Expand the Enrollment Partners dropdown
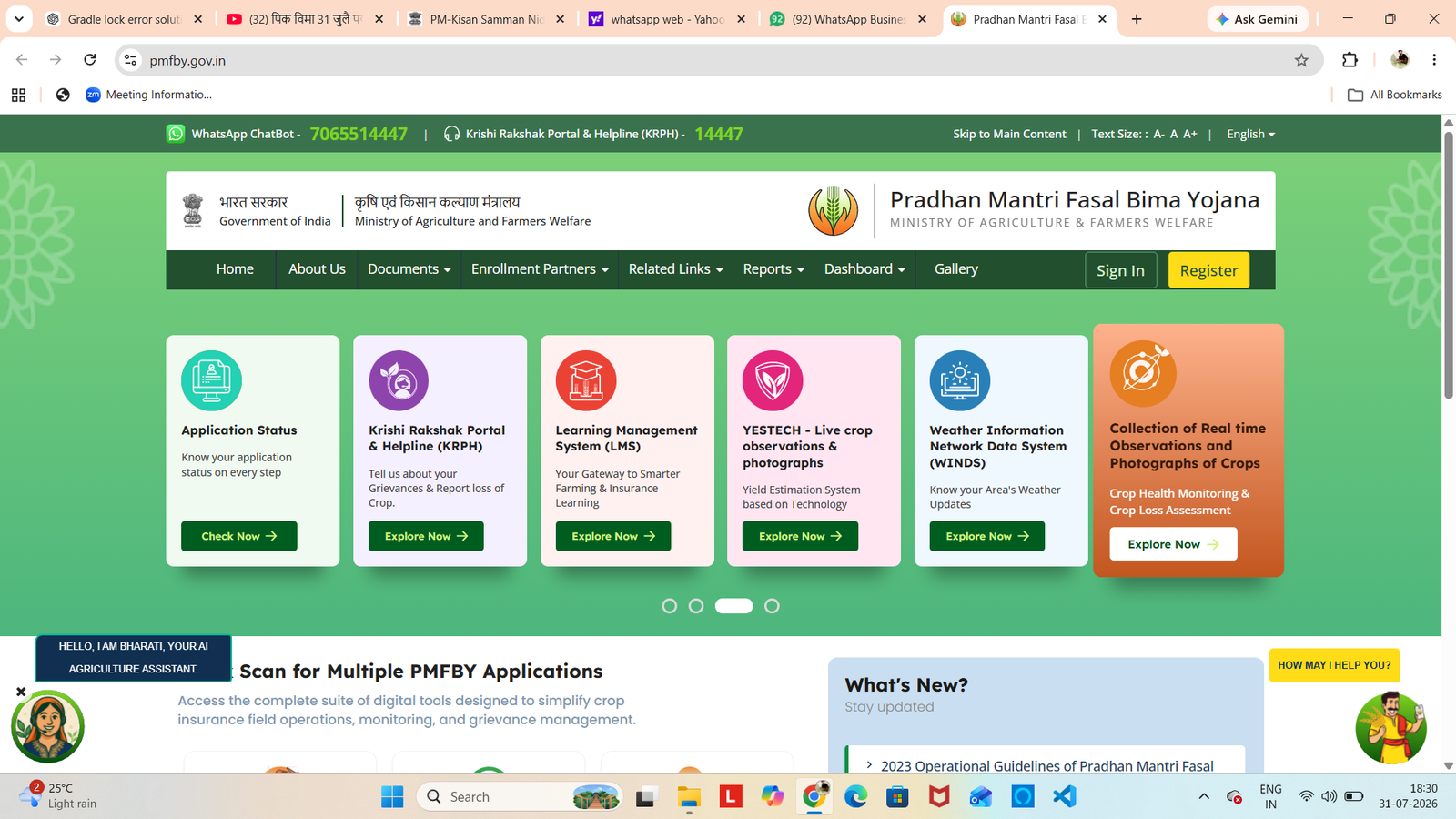The image size is (1456, 819). coord(540,269)
